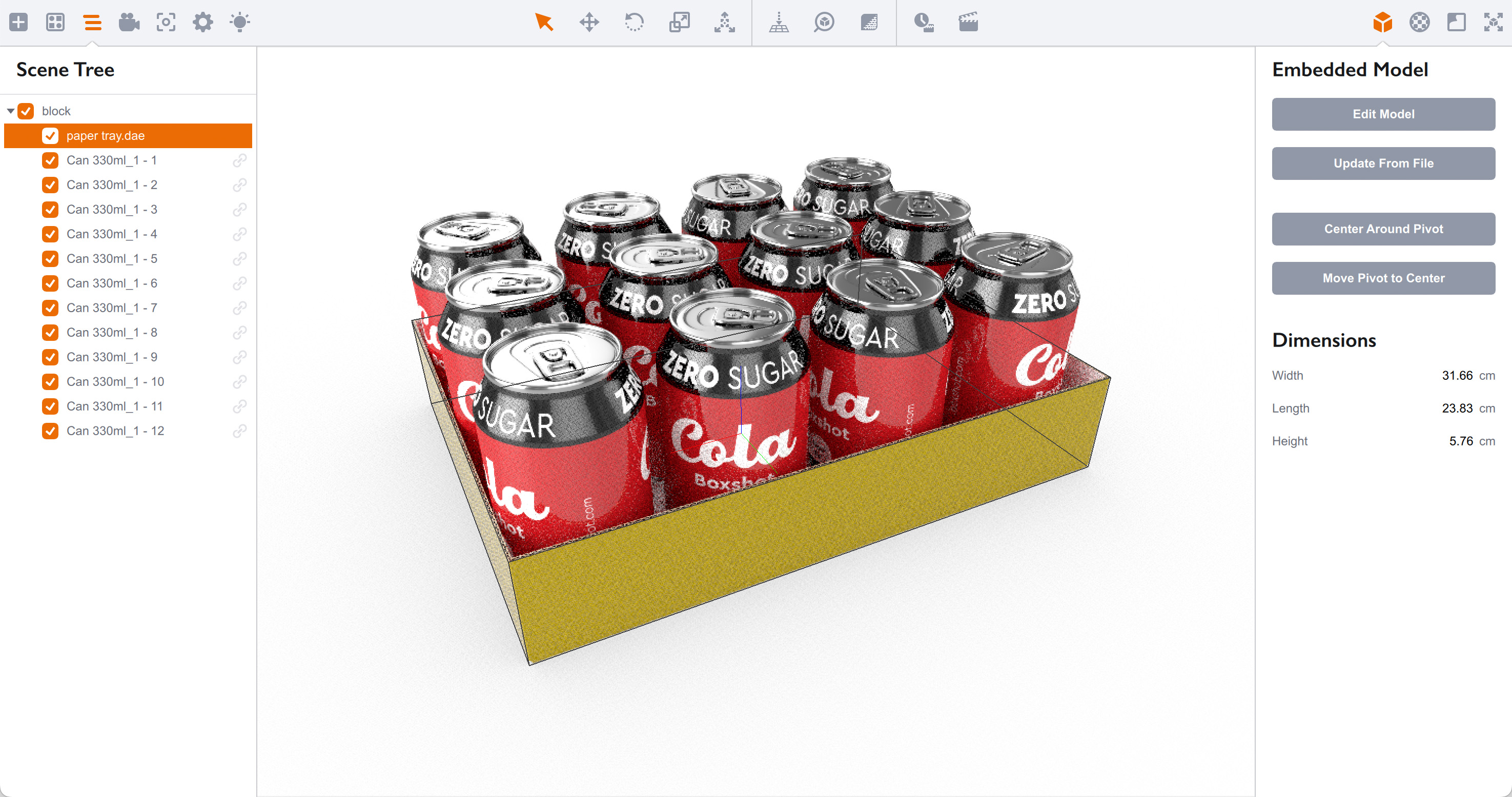Image resolution: width=1512 pixels, height=797 pixels.
Task: Click the camera icon in the toolbar
Action: coord(129,23)
